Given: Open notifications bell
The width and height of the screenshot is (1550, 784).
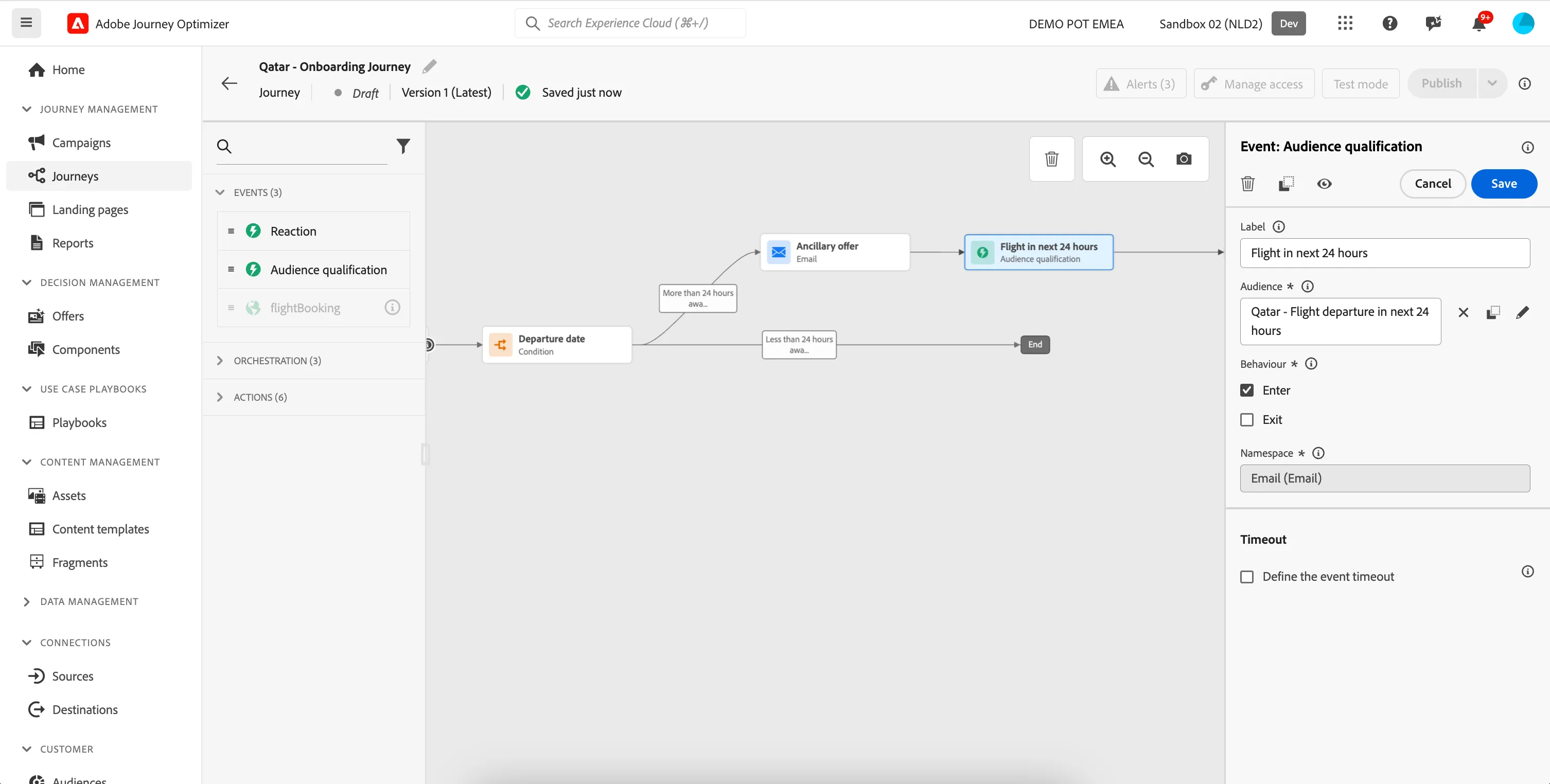Looking at the screenshot, I should (1478, 24).
